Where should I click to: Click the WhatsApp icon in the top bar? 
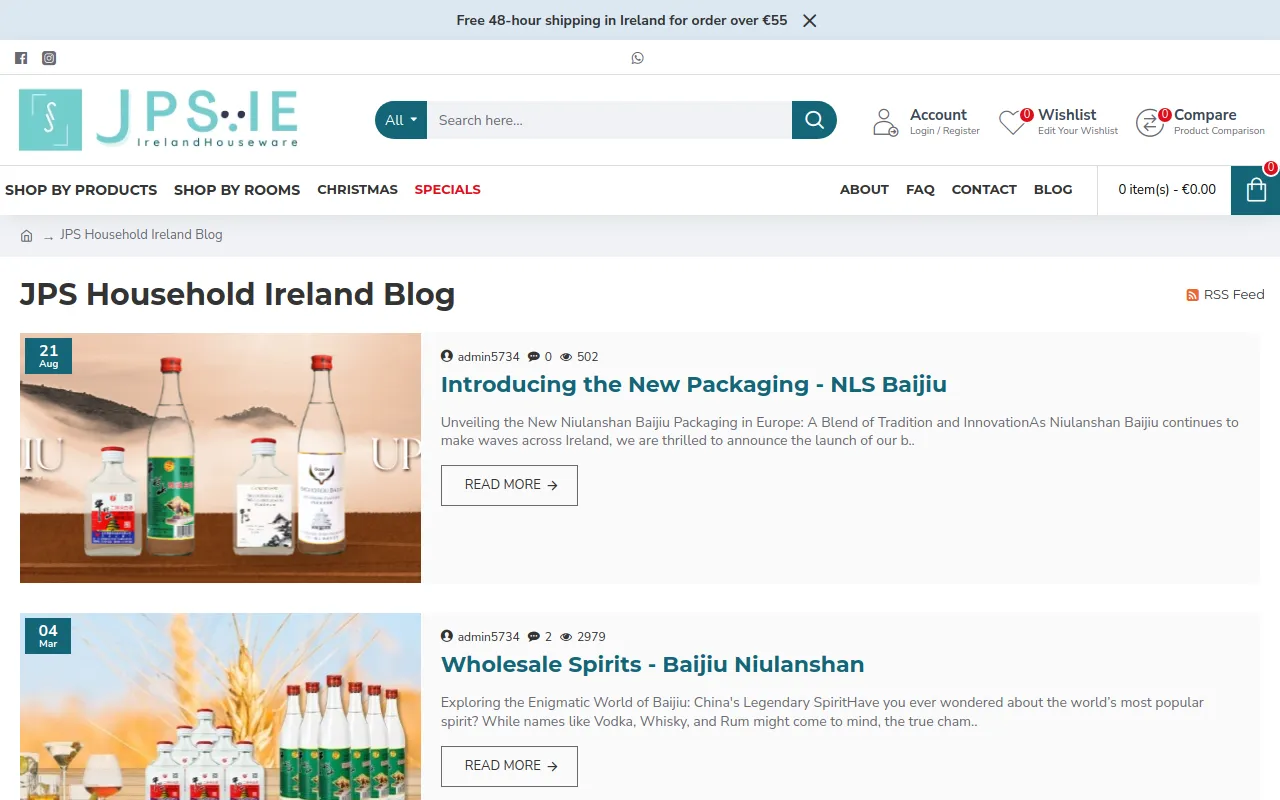click(638, 58)
